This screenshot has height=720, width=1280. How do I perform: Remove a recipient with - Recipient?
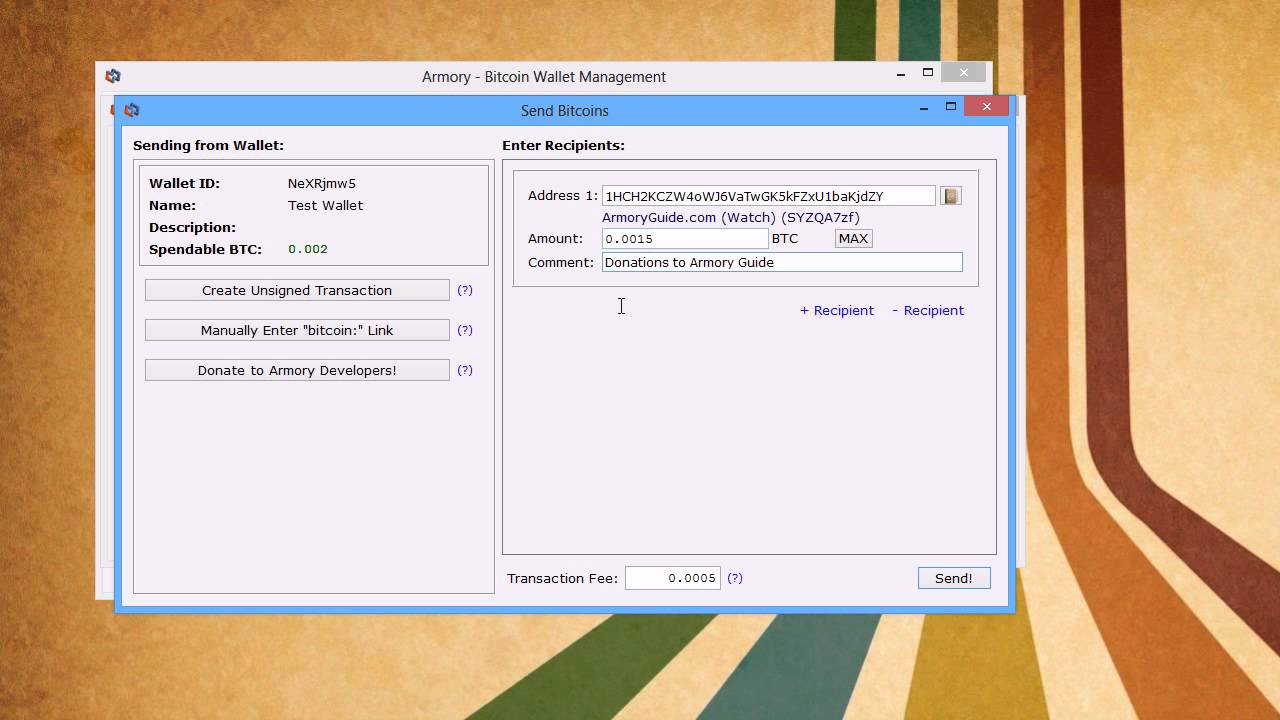point(928,310)
